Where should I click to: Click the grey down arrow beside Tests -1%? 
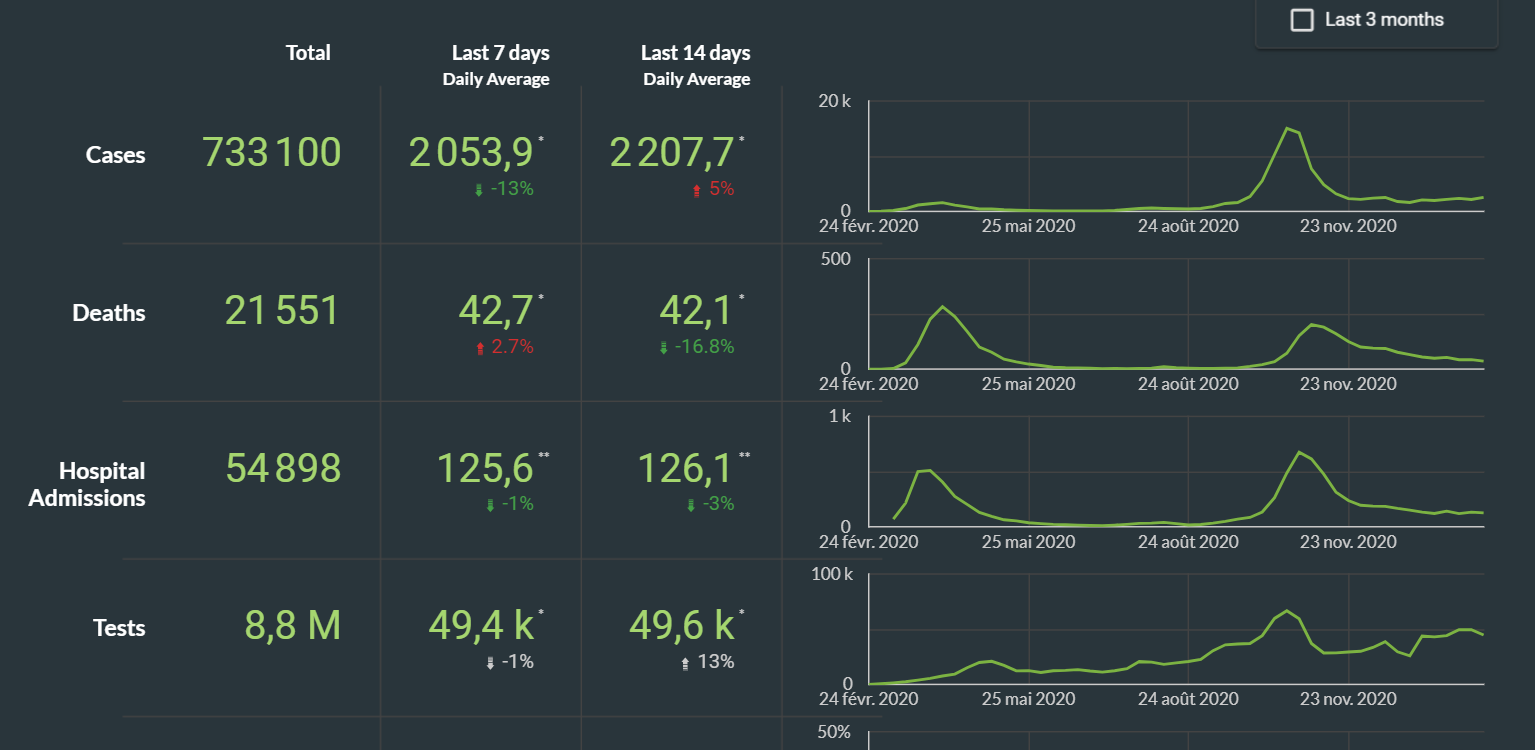[490, 662]
